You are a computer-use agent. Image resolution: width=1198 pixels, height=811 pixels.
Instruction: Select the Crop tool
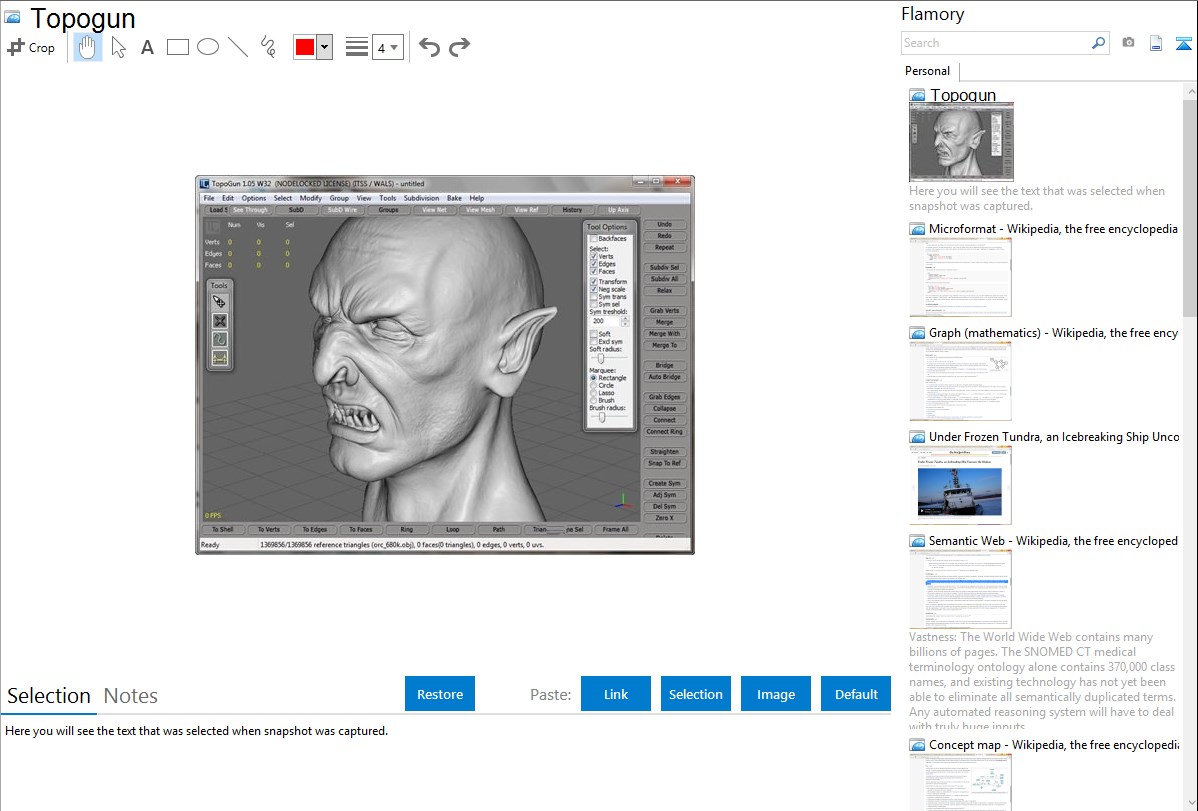point(31,47)
